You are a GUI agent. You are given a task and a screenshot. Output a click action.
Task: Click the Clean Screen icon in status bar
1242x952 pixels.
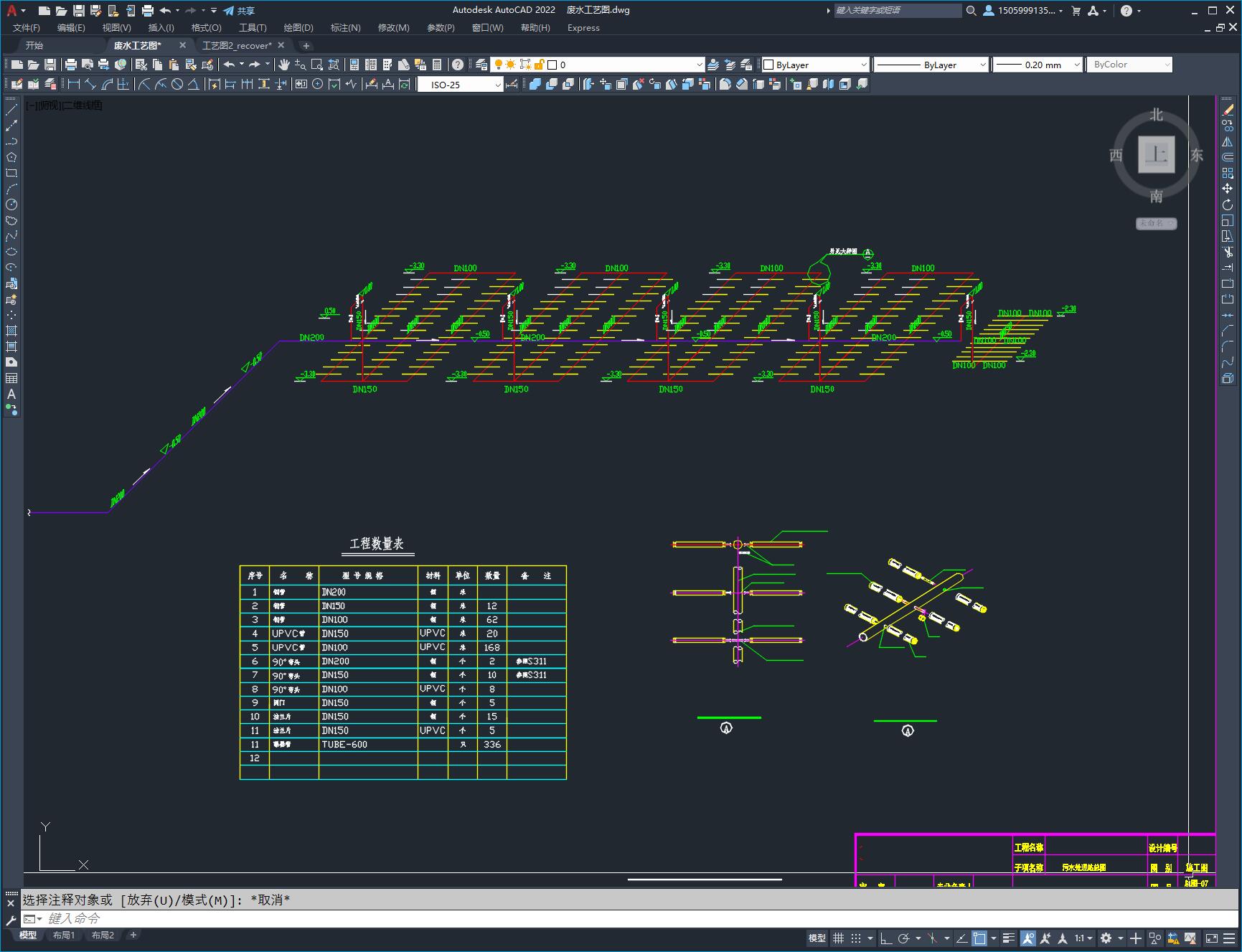pyautogui.click(x=1211, y=938)
